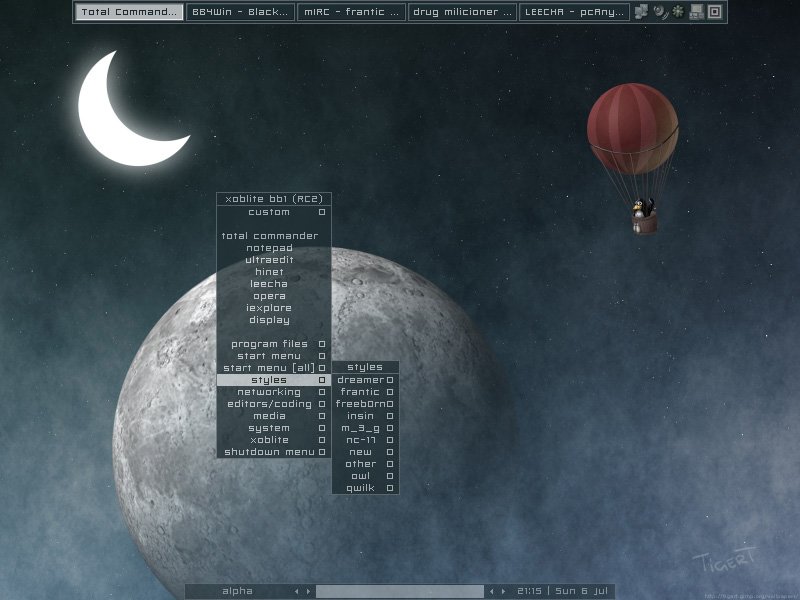This screenshot has height=600, width=800.
Task: Launch iexplore from menu
Action: tap(274, 308)
